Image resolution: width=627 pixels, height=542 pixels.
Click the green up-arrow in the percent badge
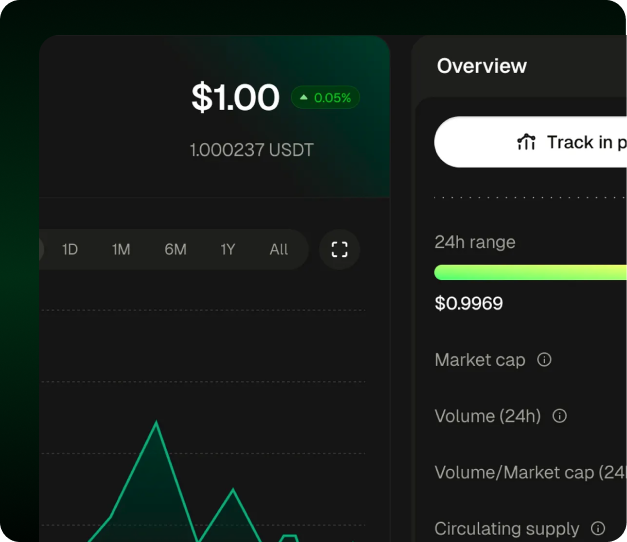pos(304,98)
